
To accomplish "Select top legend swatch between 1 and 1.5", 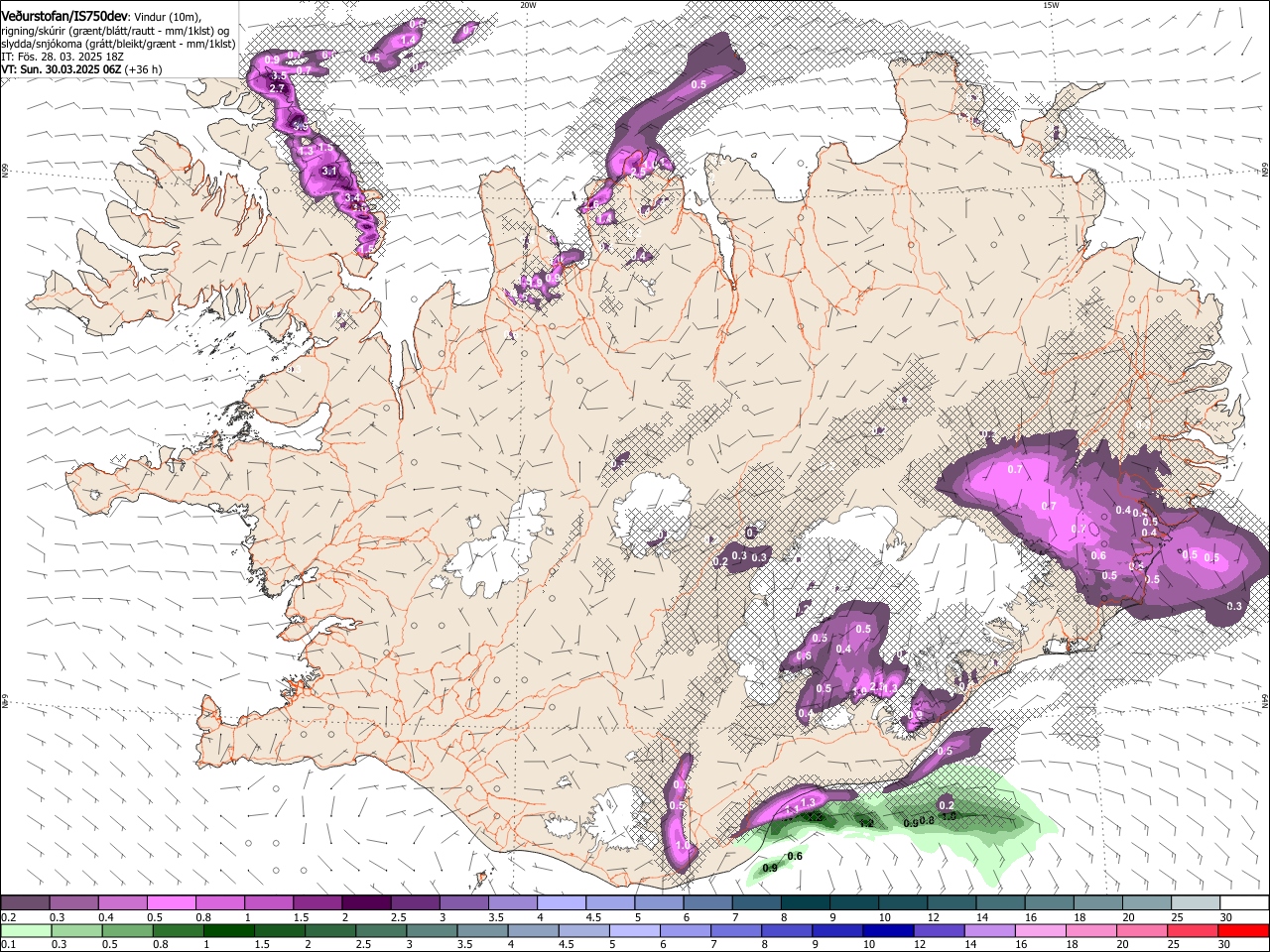I will pos(268,903).
